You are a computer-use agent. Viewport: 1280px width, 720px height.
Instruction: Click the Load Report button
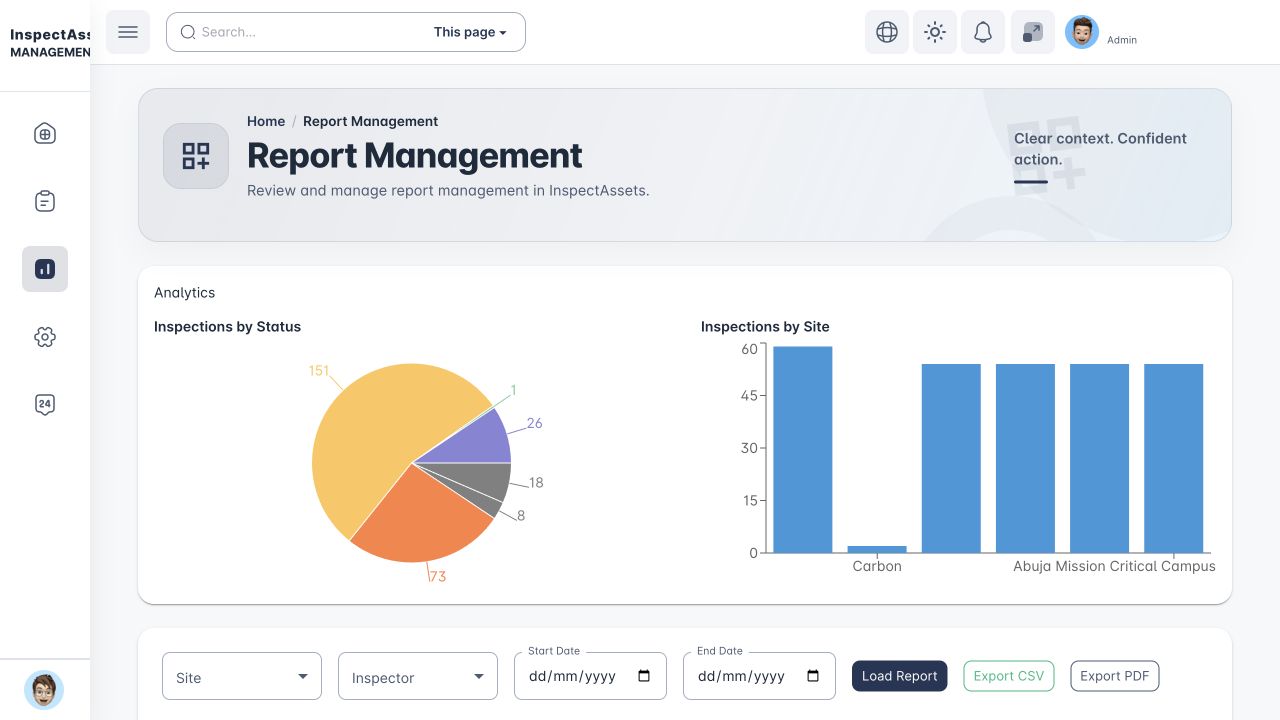(900, 676)
